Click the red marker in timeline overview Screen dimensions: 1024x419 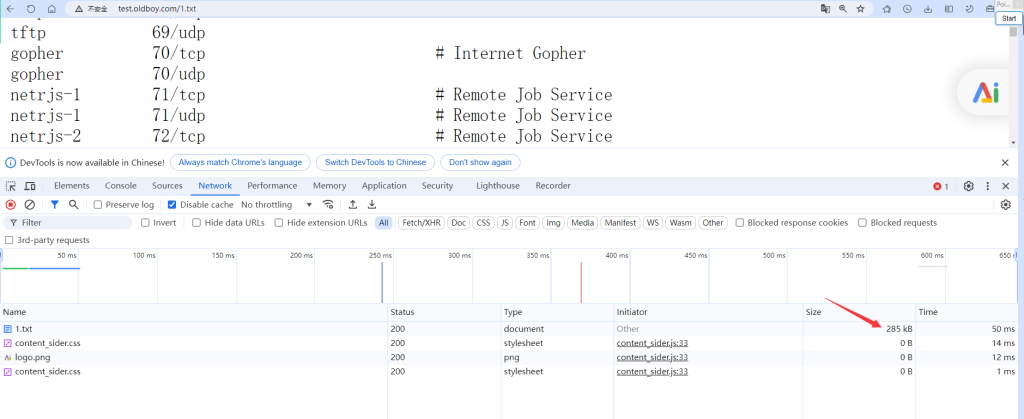[x=581, y=282]
